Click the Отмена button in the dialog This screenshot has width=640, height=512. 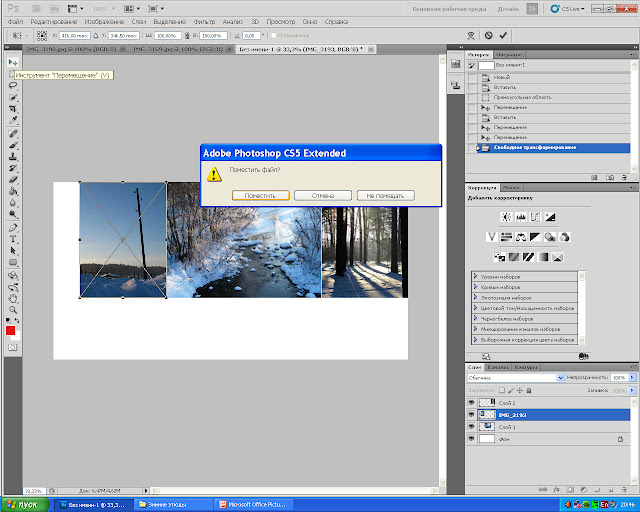[x=323, y=196]
